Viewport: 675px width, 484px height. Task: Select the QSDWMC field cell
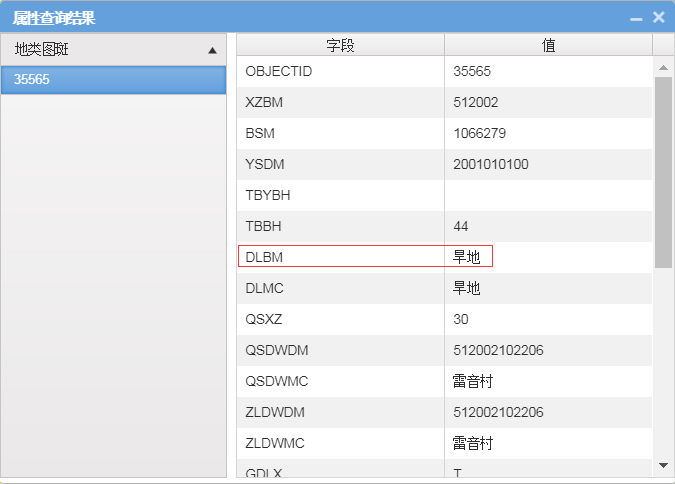(x=340, y=382)
